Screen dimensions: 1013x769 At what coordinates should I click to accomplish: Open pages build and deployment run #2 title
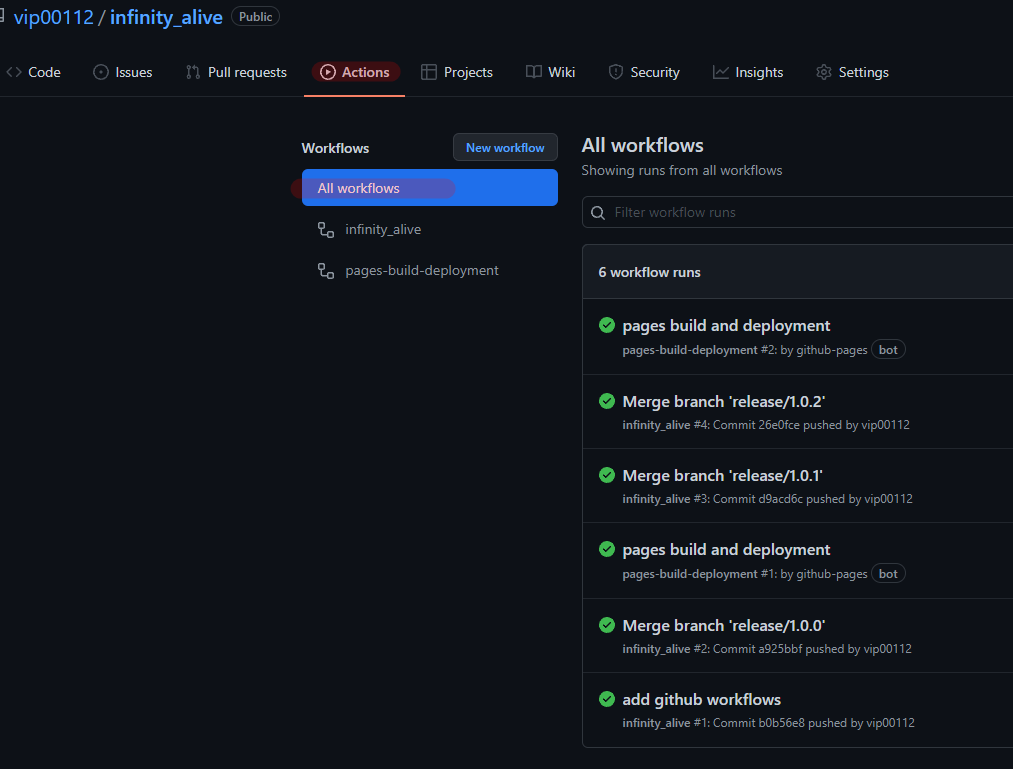pos(726,326)
